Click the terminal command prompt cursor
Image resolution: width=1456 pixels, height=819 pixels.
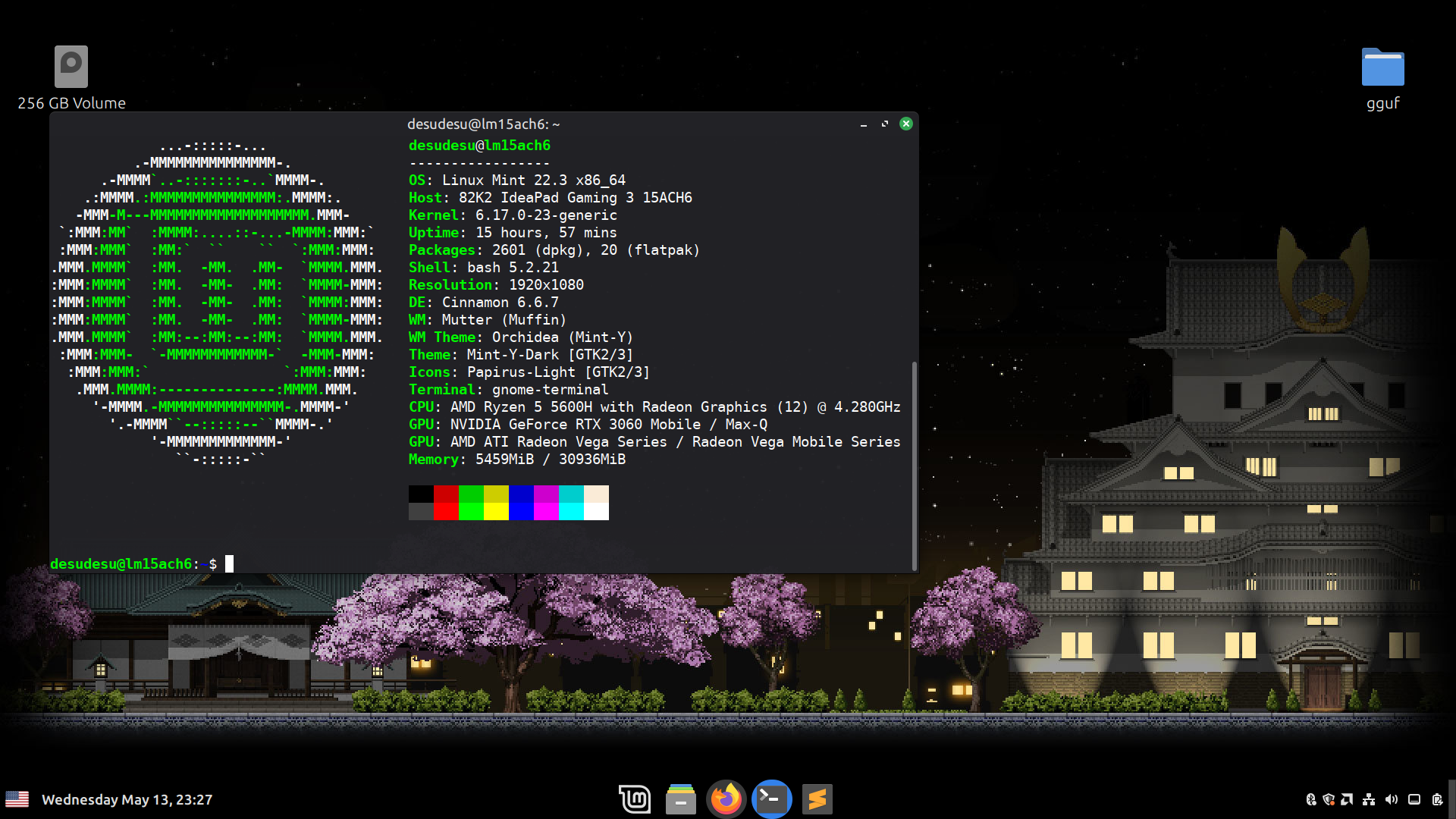[229, 563]
